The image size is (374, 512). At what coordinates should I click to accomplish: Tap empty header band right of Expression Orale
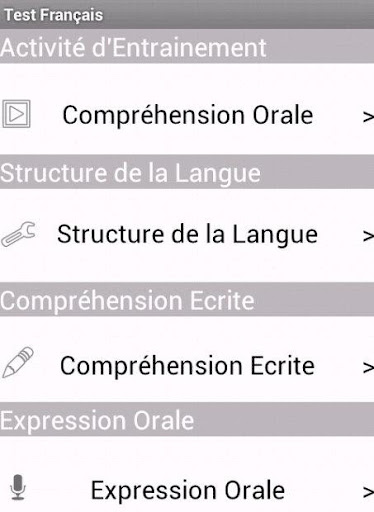tap(283, 419)
